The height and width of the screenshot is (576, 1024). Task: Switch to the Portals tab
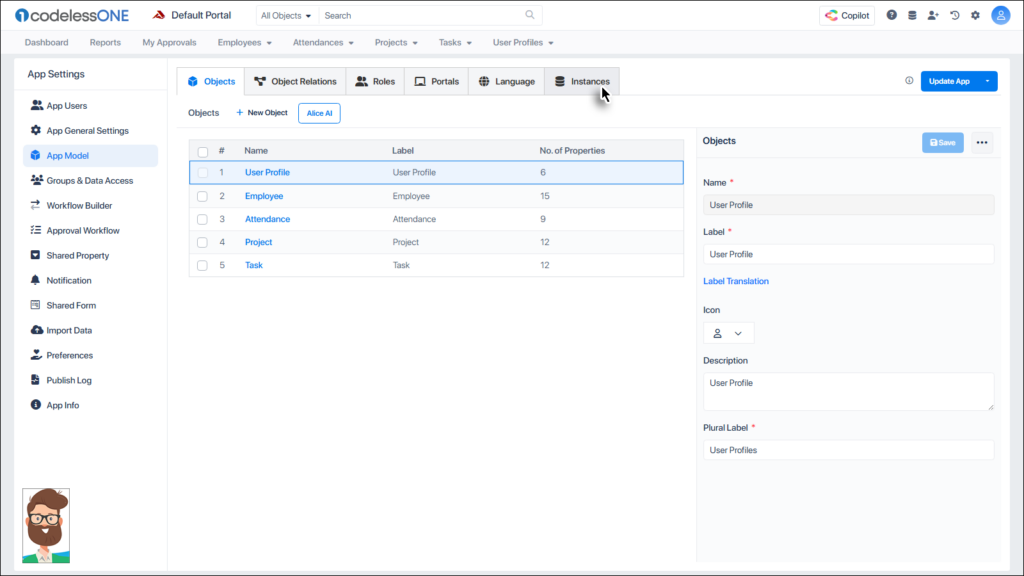pyautogui.click(x=436, y=82)
